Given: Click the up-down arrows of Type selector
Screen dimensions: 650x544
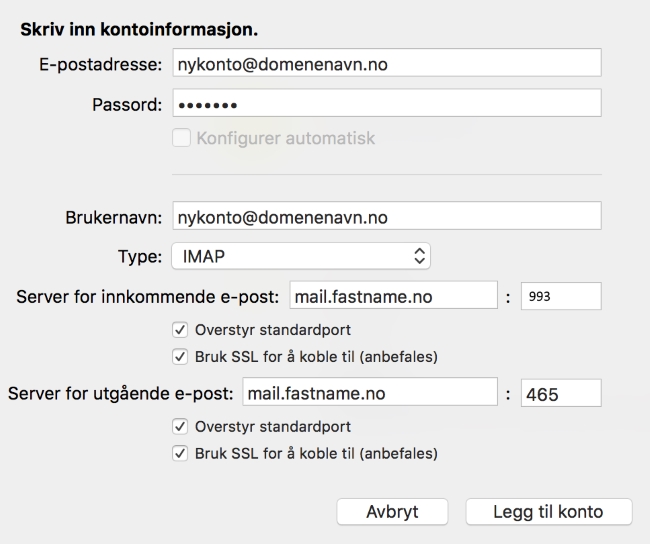Looking at the screenshot, I should pos(420,256).
